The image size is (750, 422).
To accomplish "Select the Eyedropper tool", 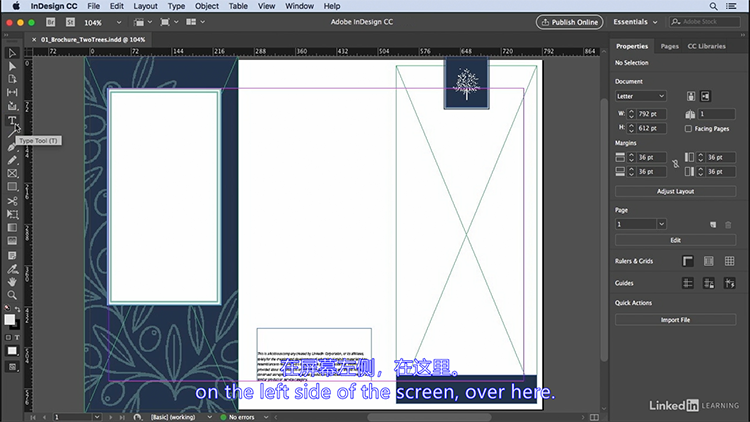I will [x=12, y=269].
